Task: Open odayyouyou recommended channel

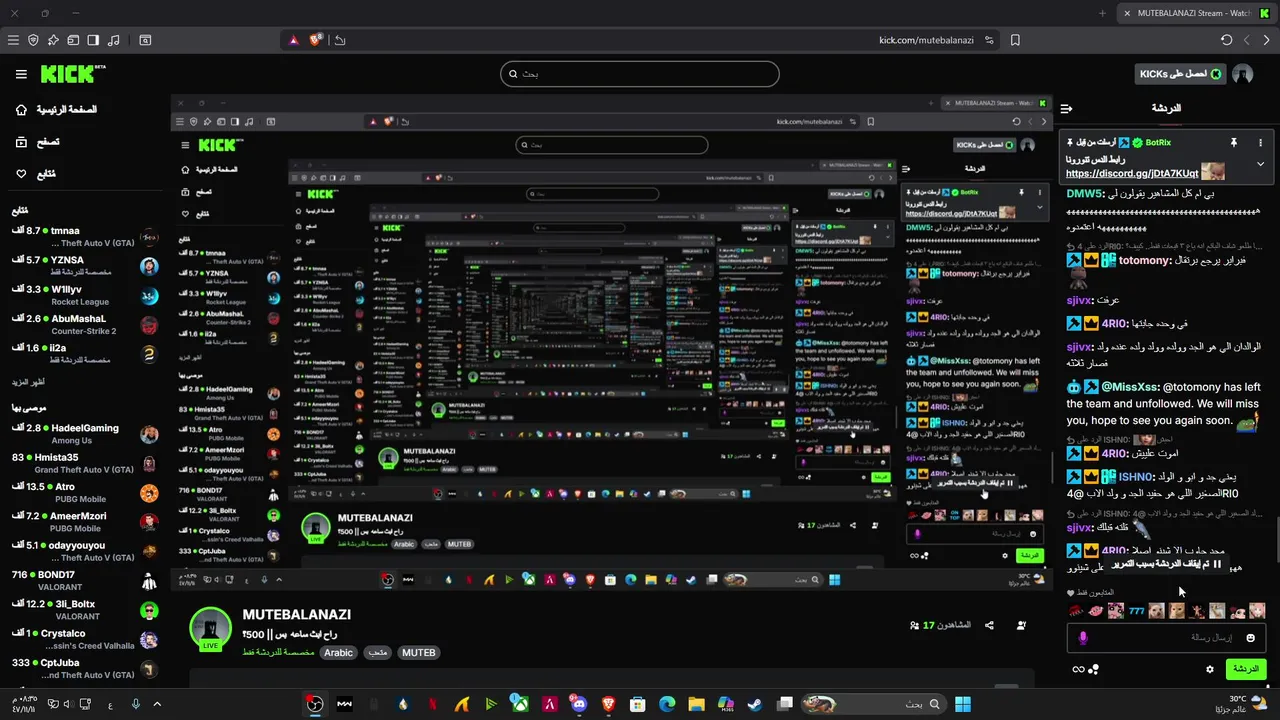Action: pyautogui.click(x=85, y=551)
